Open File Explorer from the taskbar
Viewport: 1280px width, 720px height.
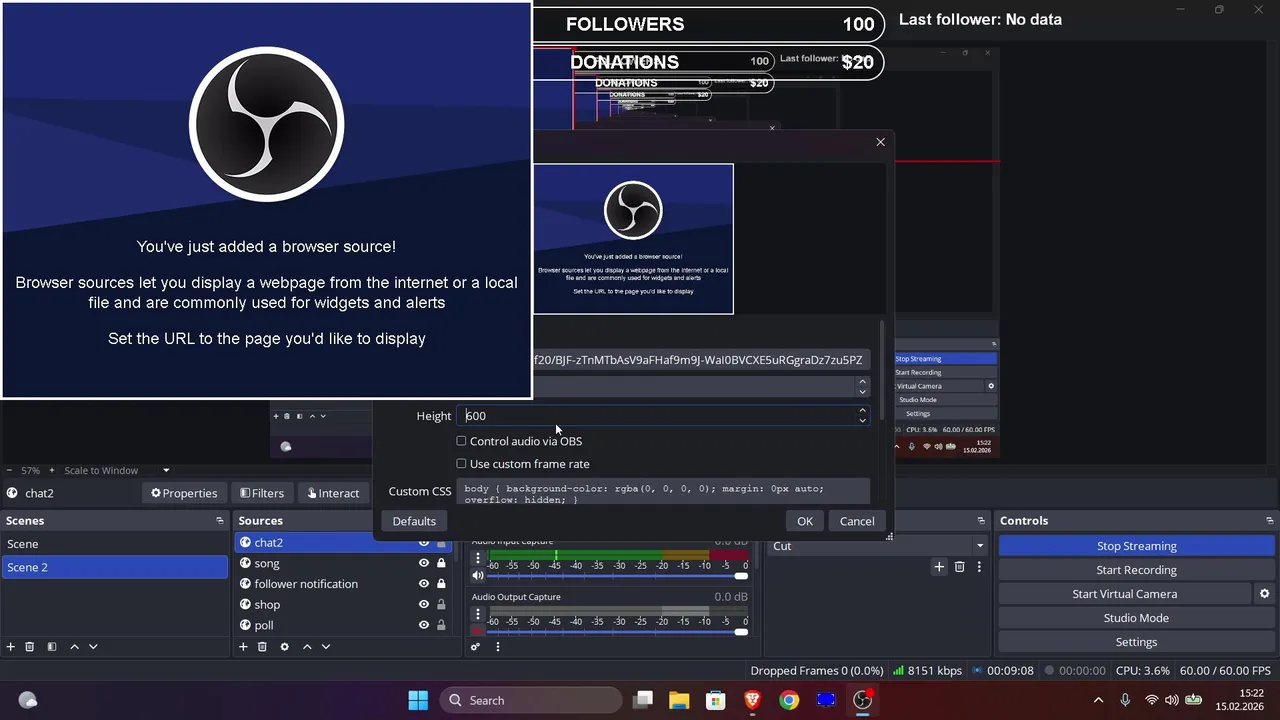point(679,700)
